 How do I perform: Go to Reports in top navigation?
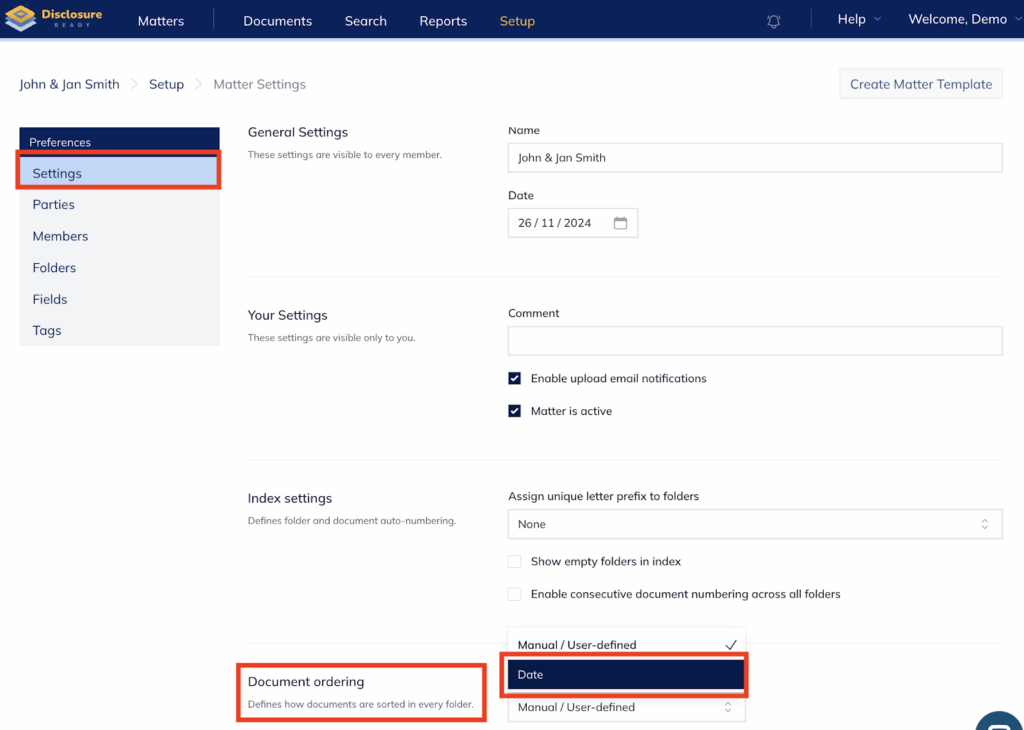coord(443,21)
